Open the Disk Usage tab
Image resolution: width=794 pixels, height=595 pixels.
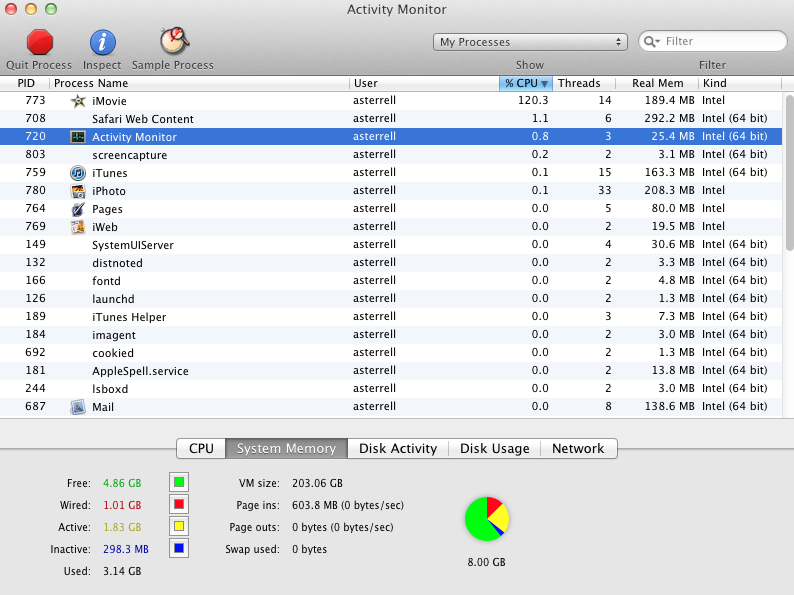pos(495,448)
